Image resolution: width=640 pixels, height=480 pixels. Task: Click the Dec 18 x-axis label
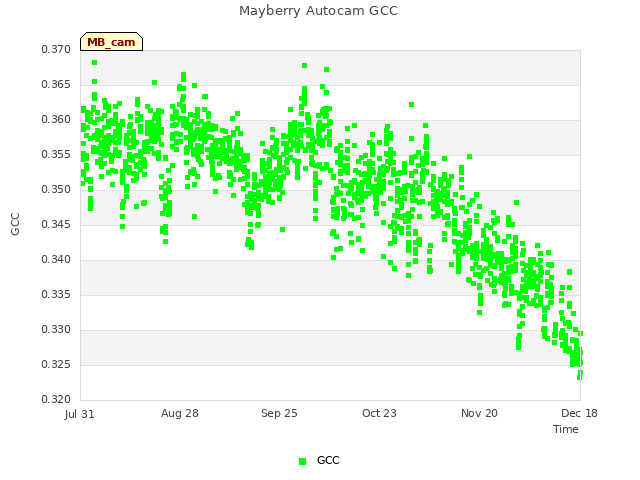click(x=579, y=413)
